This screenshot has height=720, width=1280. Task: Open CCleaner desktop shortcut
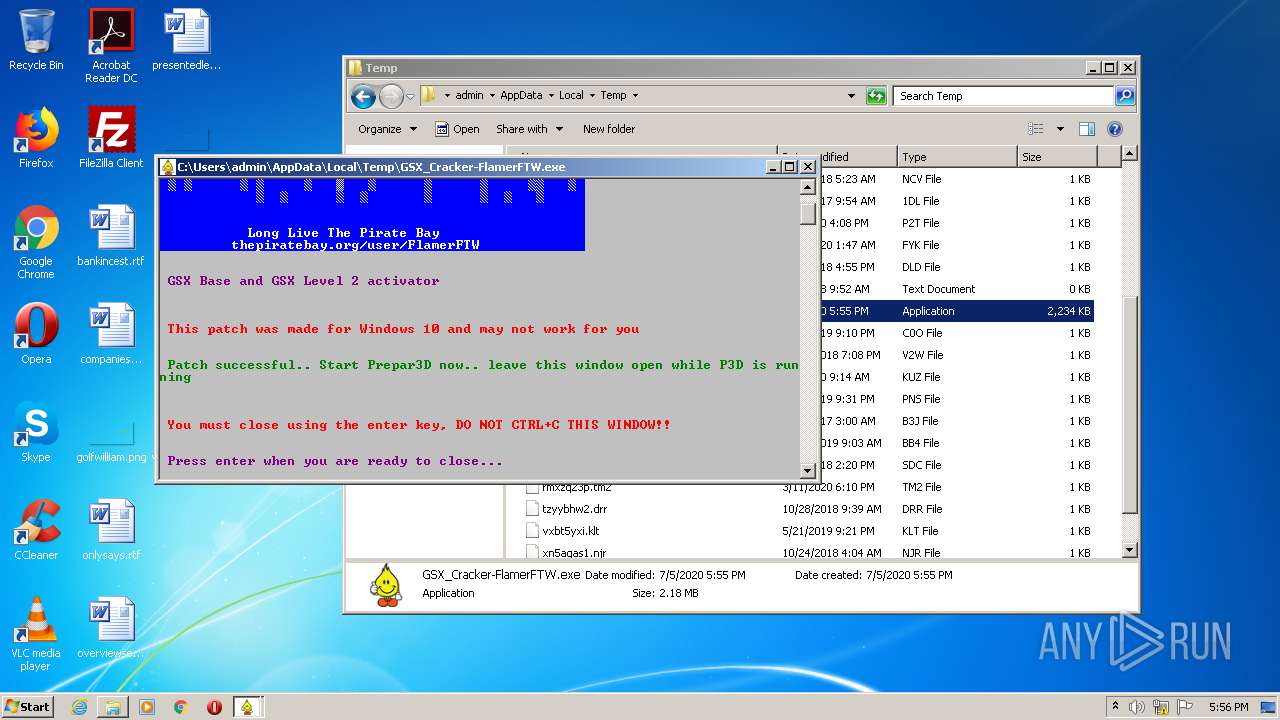coord(36,531)
